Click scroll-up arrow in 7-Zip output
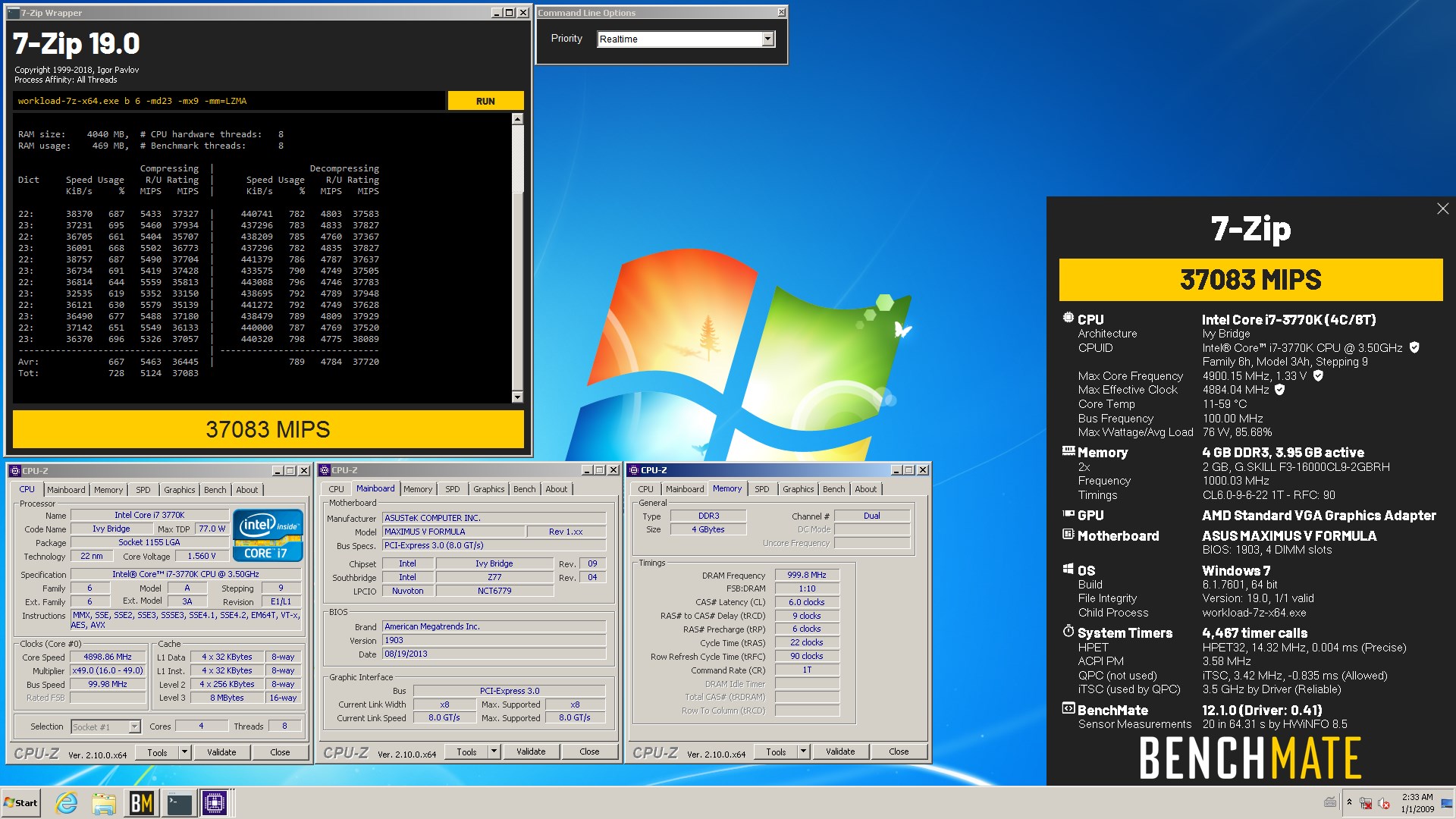This screenshot has height=819, width=1456. [517, 119]
